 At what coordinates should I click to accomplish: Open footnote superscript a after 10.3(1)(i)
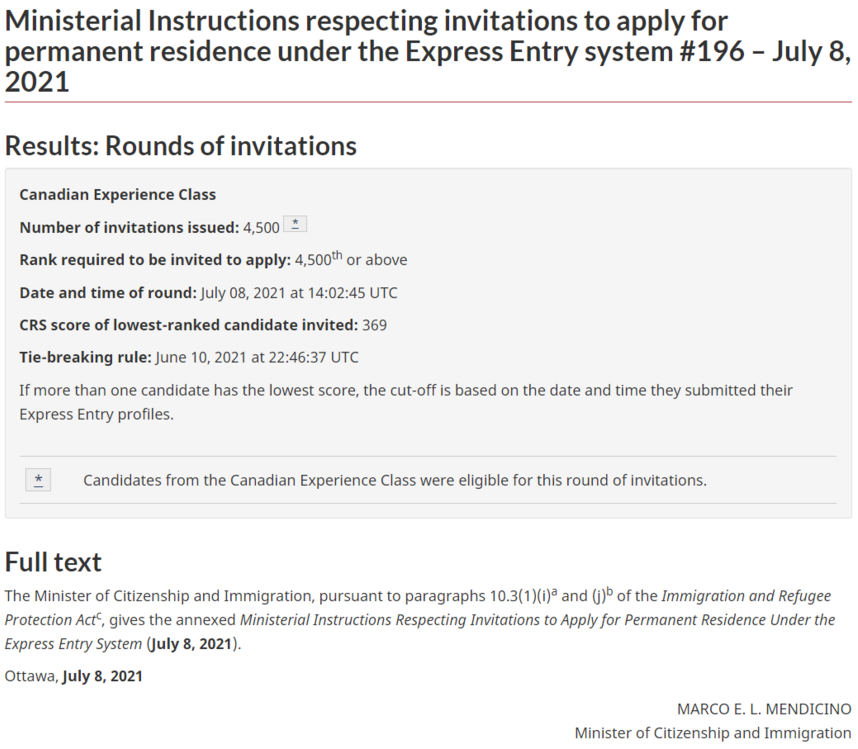tap(553, 592)
